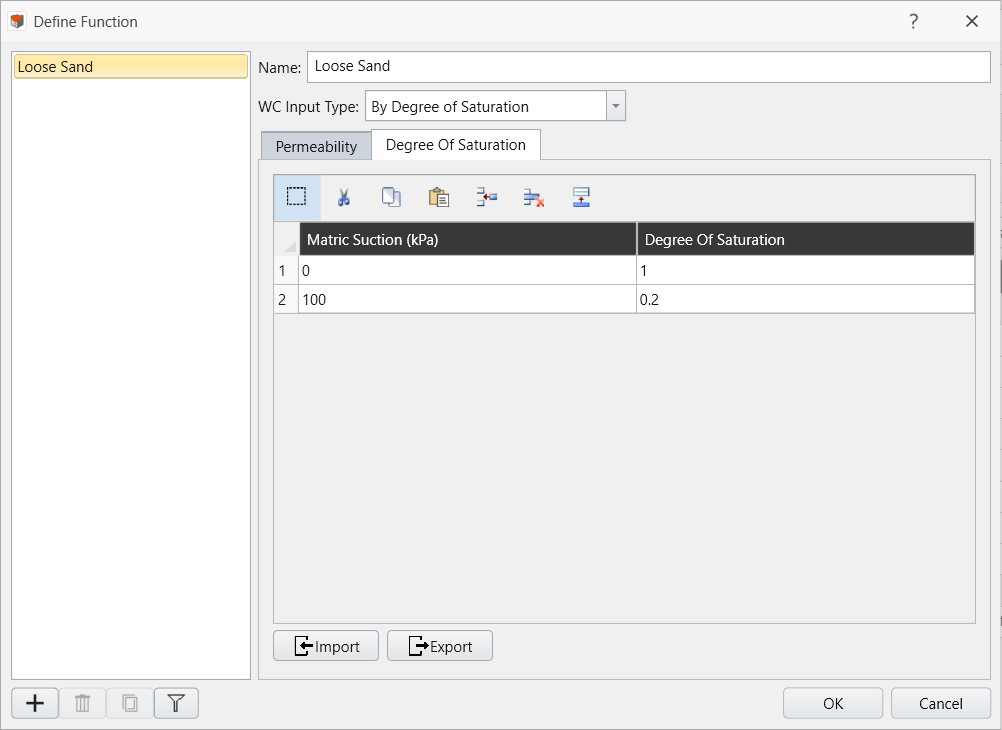Click the table select-all corner cell
Image resolution: width=1002 pixels, height=730 pixels.
tap(286, 240)
